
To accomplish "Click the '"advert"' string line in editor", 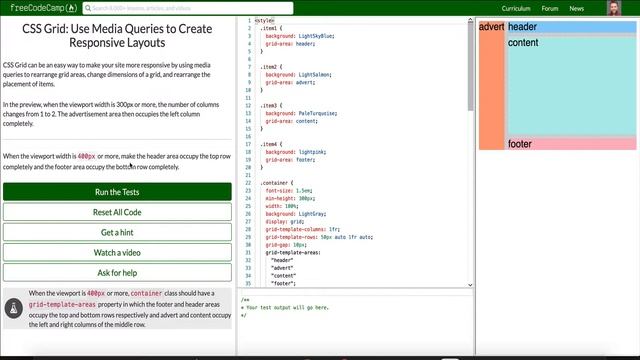I will (x=282, y=269).
